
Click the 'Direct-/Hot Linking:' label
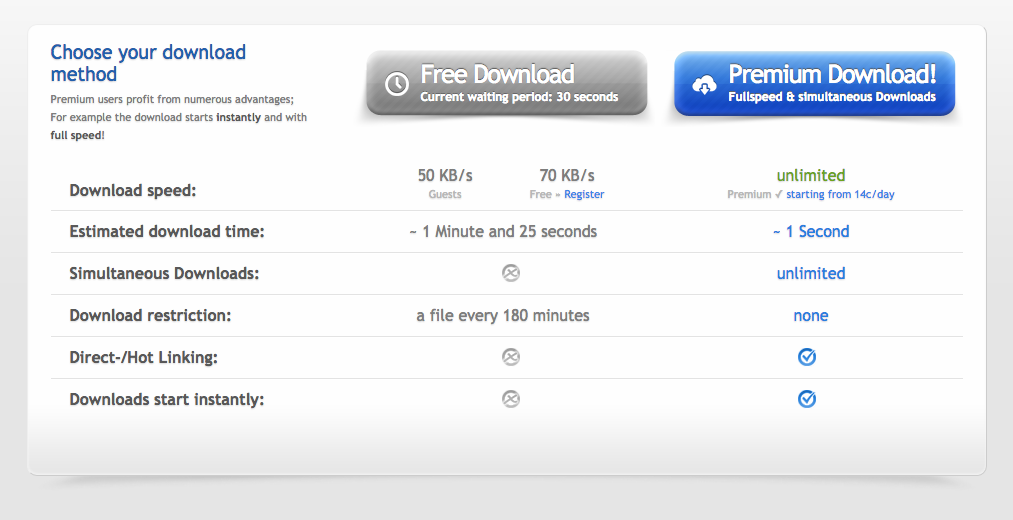coord(143,357)
